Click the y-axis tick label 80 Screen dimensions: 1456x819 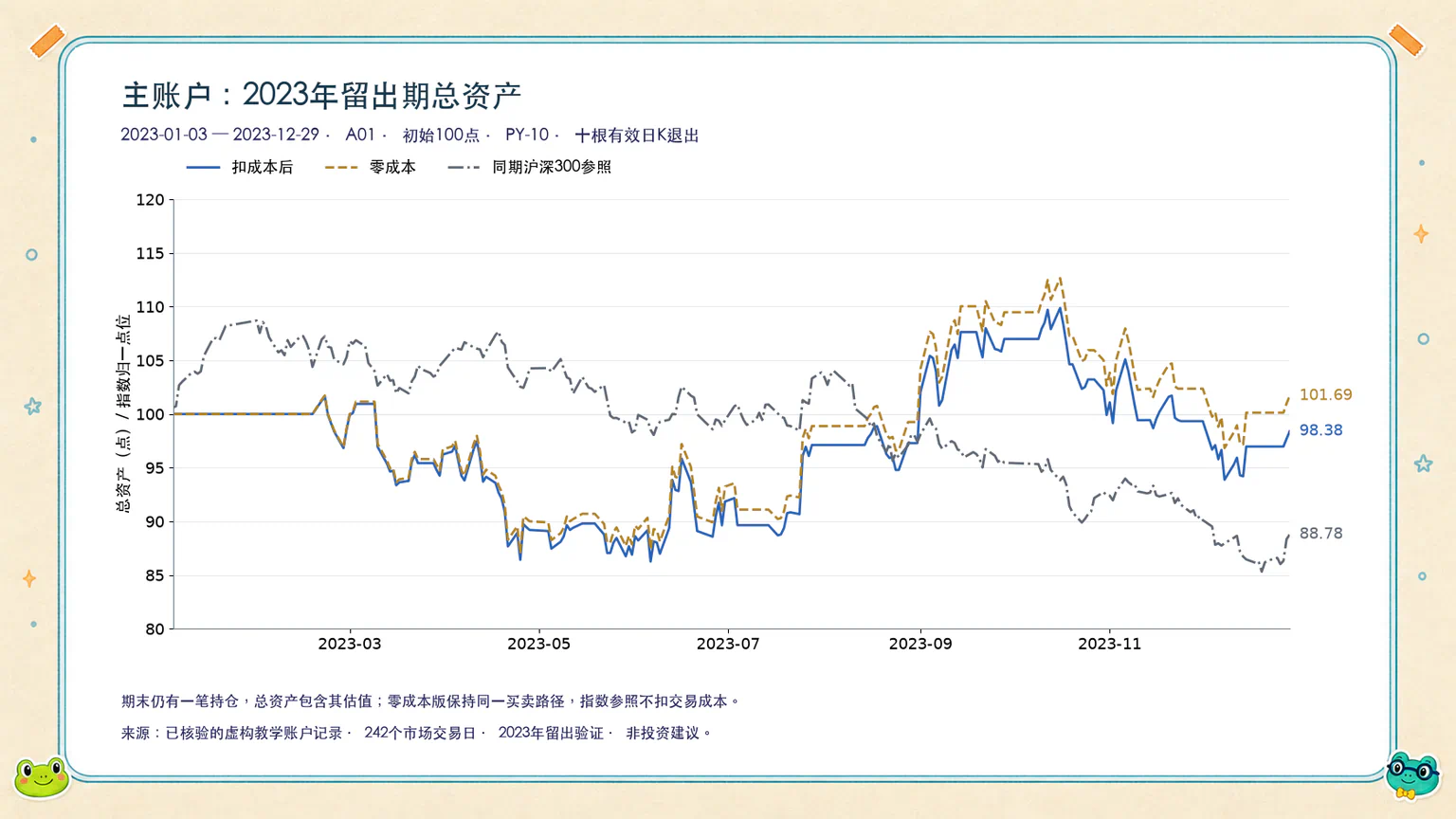[x=155, y=628]
